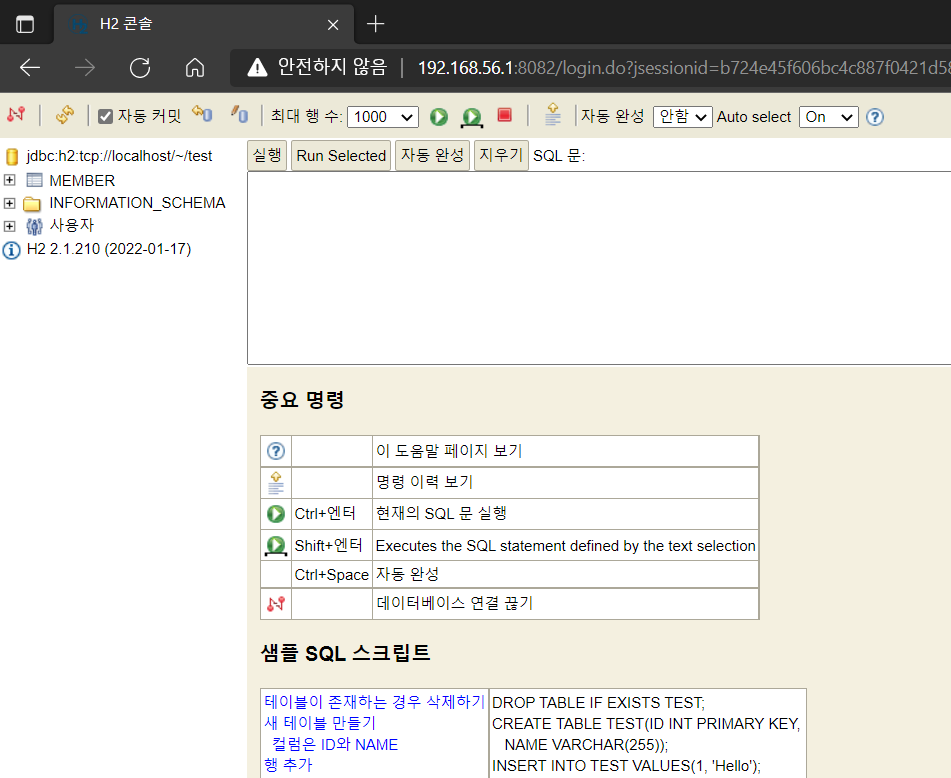This screenshot has height=778, width=951.
Task: Click inside the SQL statement text area
Action: (599, 268)
